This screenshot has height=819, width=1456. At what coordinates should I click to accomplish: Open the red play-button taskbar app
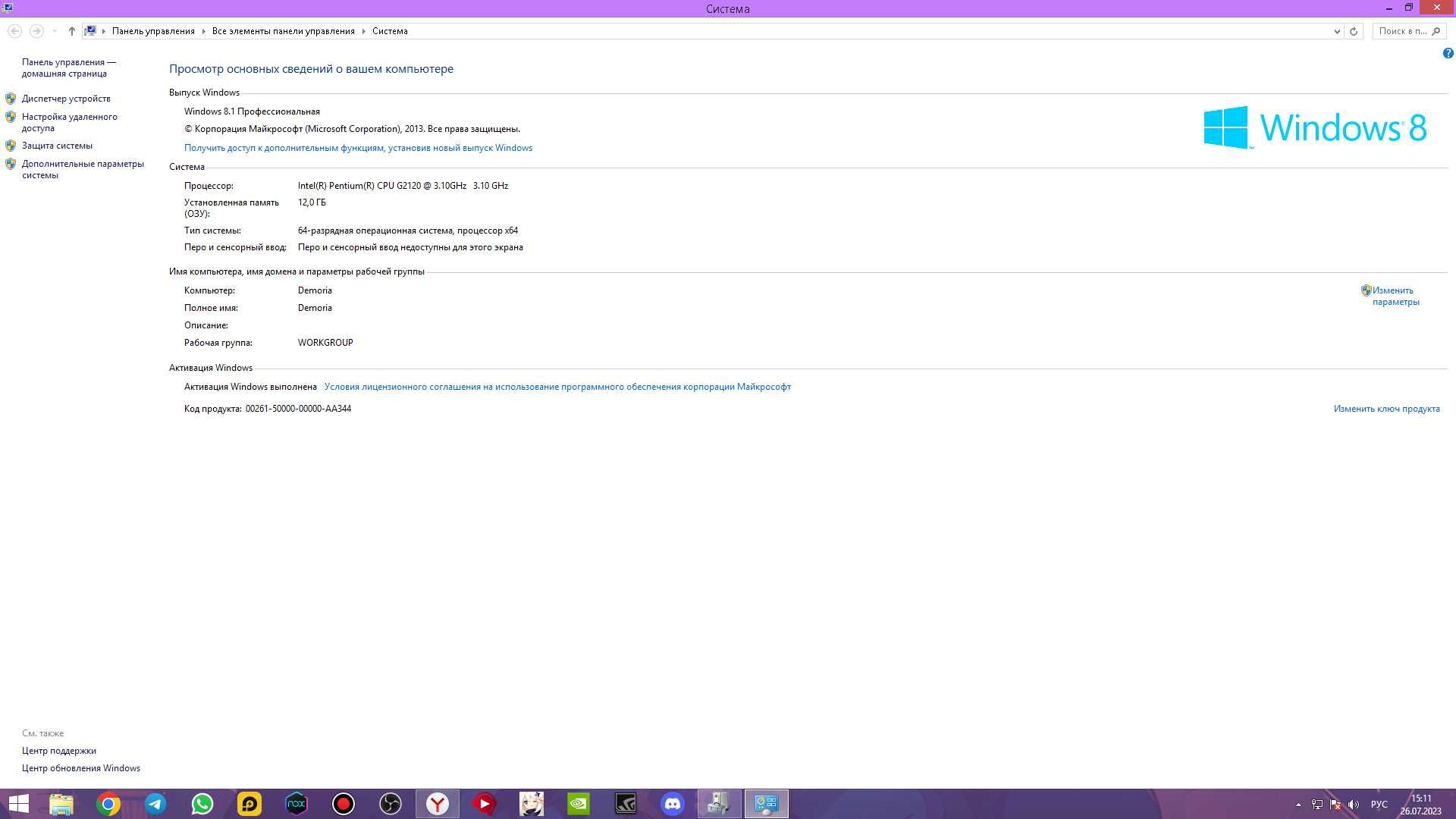485,804
